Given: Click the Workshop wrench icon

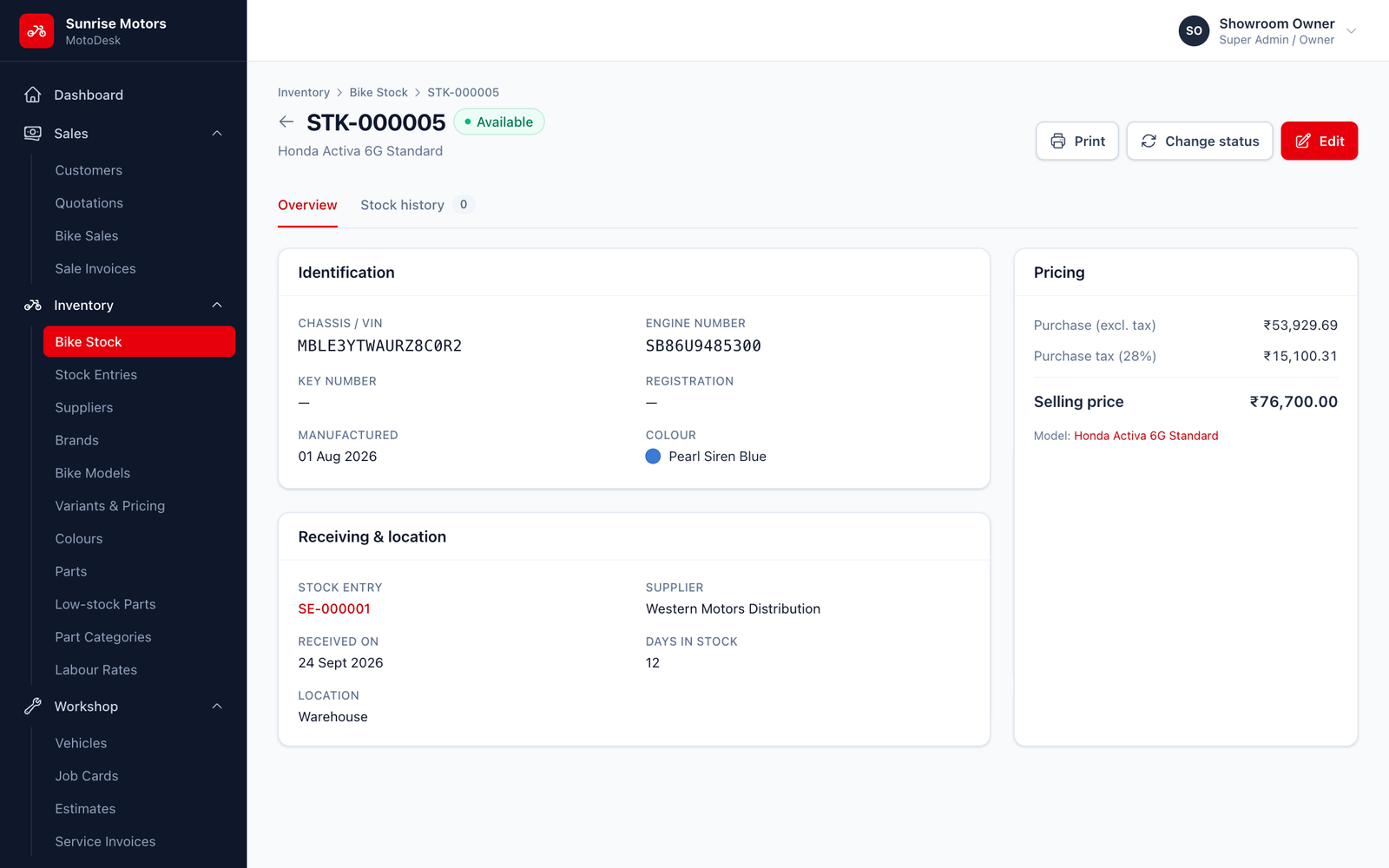Looking at the screenshot, I should (33, 707).
